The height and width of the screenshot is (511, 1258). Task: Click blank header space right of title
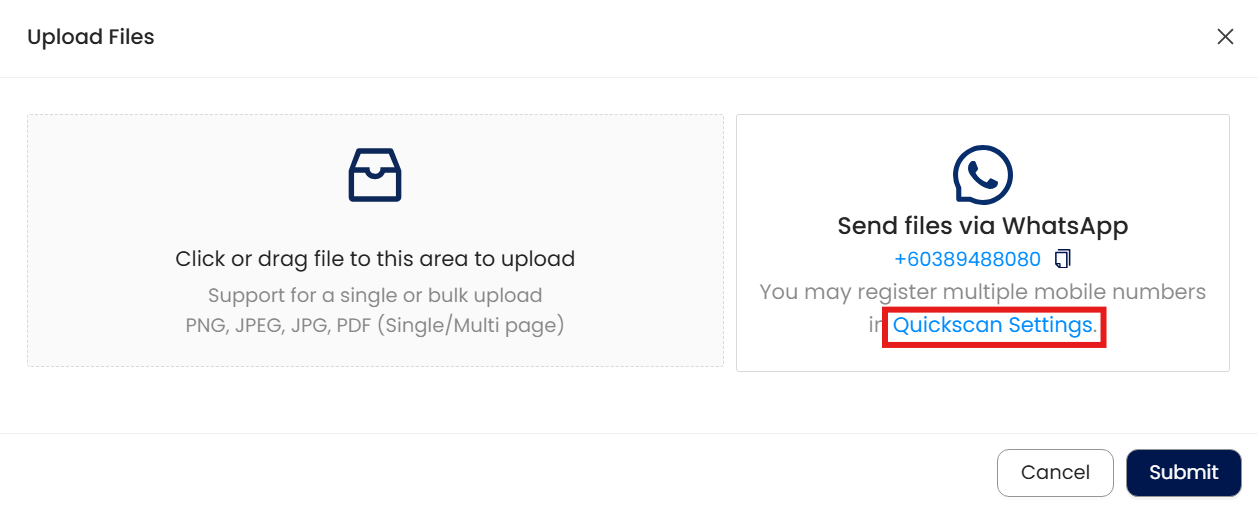pyautogui.click(x=650, y=37)
